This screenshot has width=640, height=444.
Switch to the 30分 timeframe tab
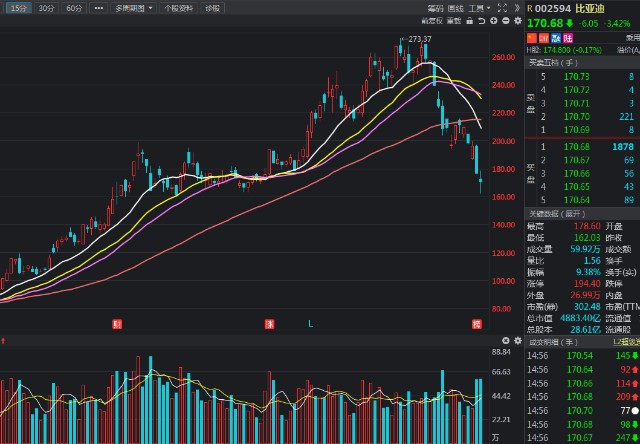(46, 7)
